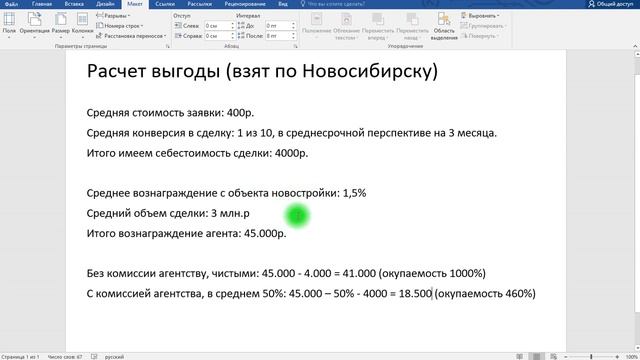Click the Общий доступ share button

tap(611, 4)
